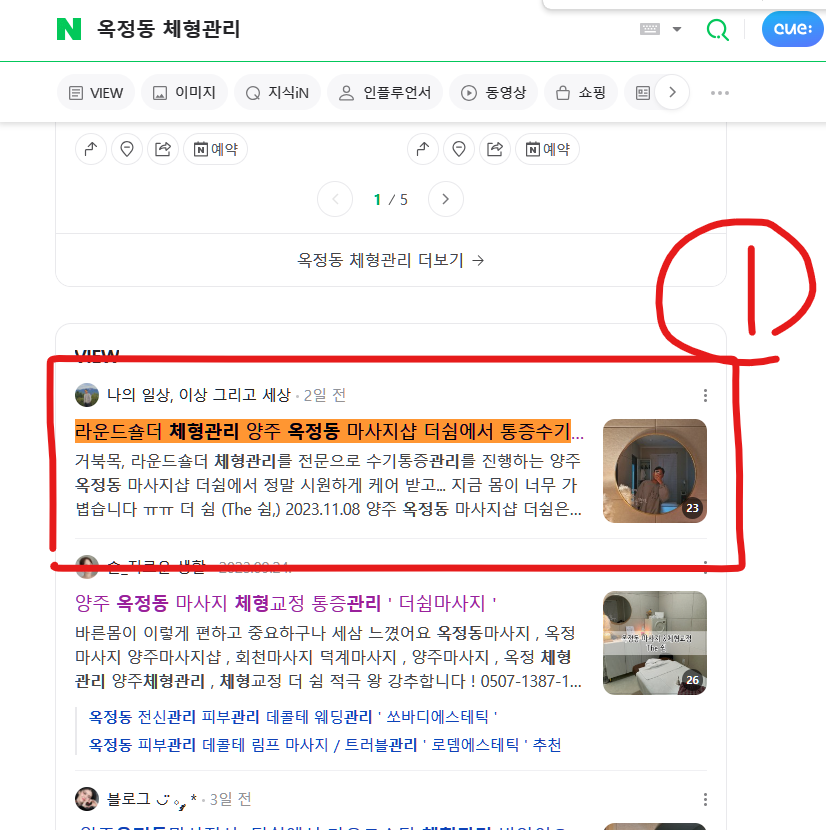
Task: Click the left card 예약 button
Action: 216,149
